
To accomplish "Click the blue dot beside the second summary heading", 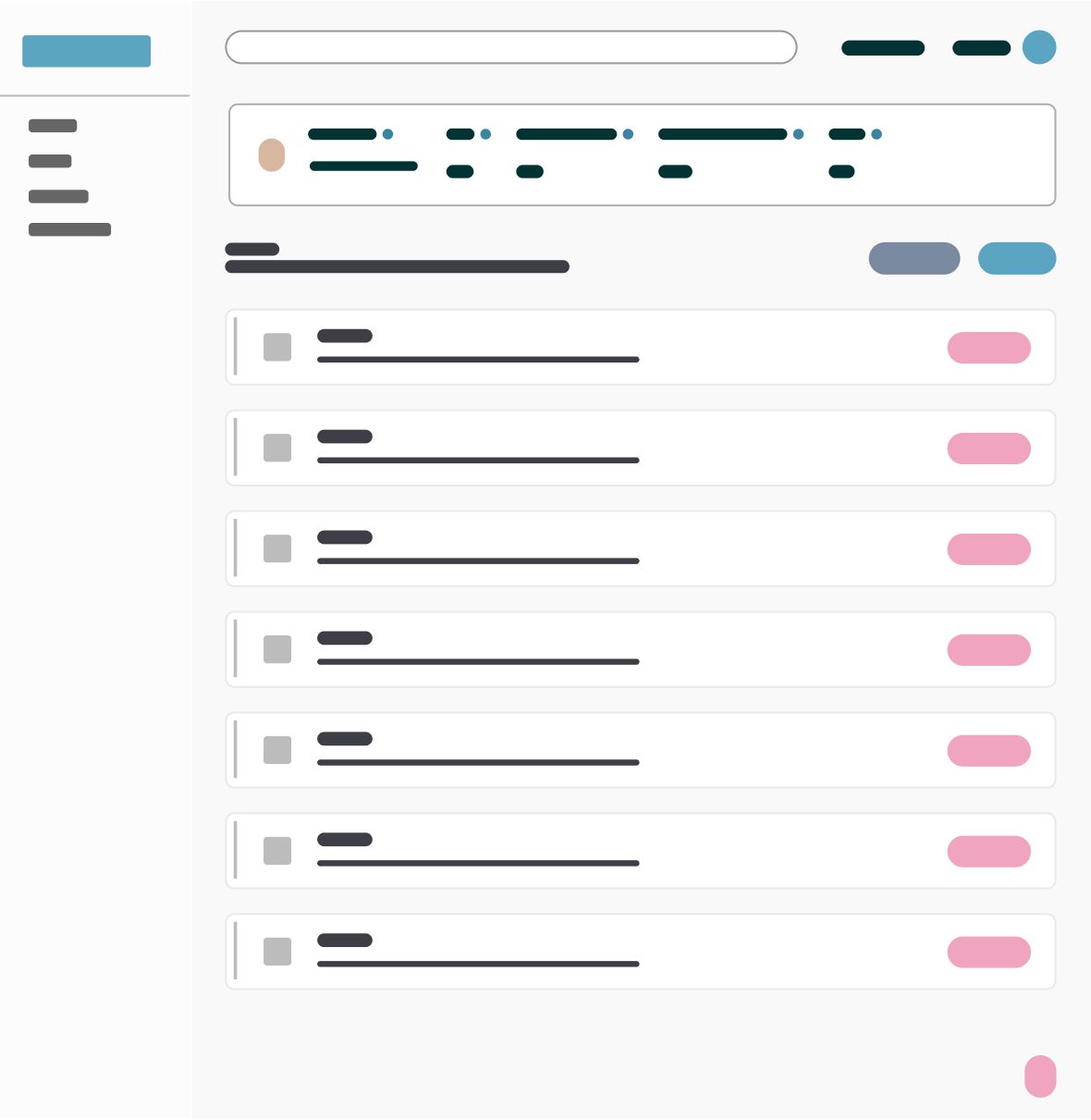I will point(485,134).
